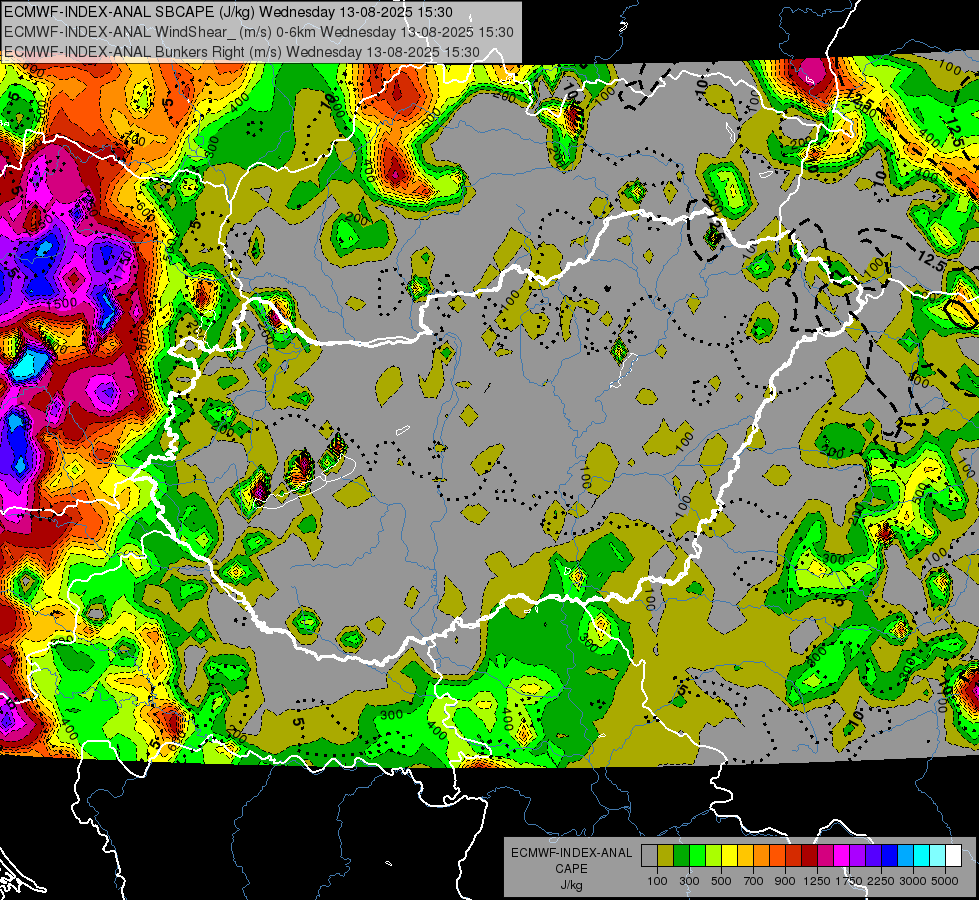Viewport: 979px width, 900px height.
Task: Click the 1250 value on the legend scale
Action: pyautogui.click(x=817, y=881)
